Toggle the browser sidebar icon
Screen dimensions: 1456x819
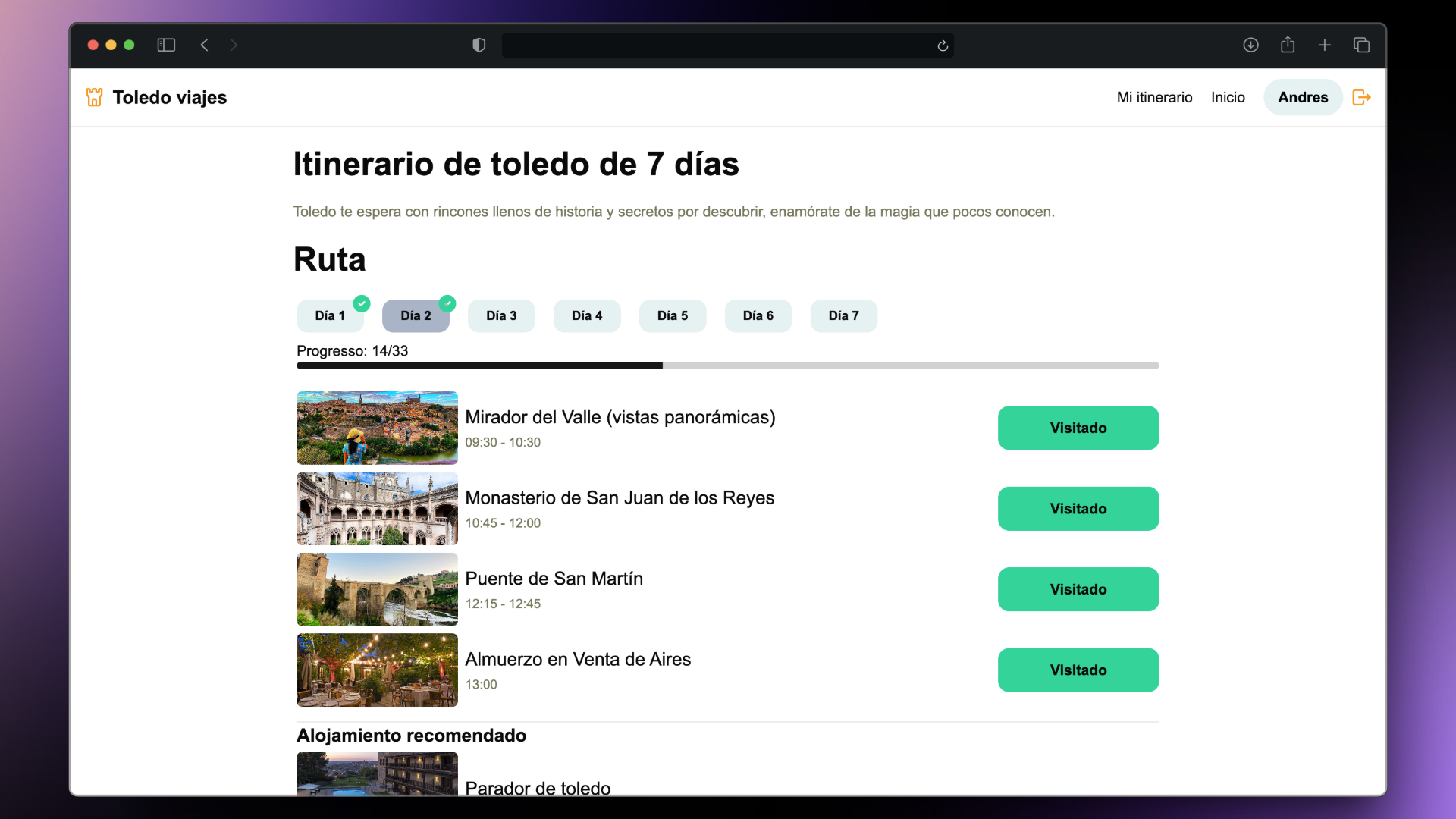coord(165,45)
